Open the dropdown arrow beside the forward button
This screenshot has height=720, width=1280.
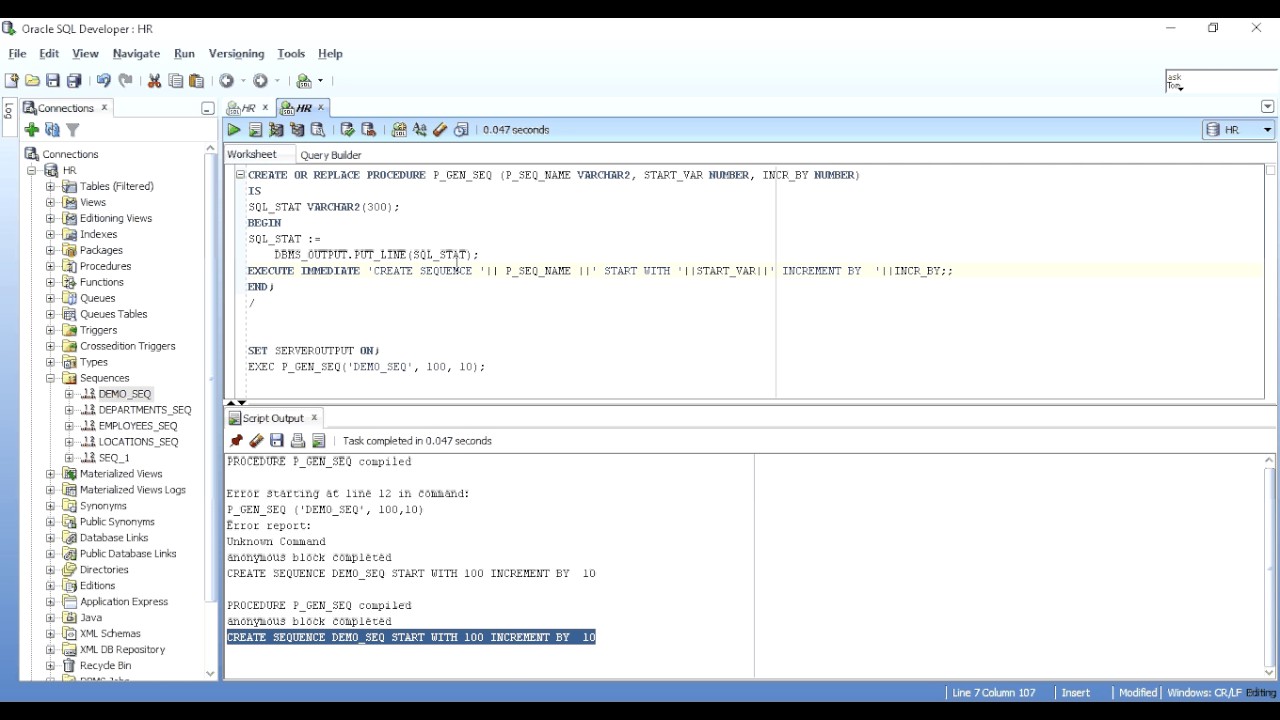278,81
